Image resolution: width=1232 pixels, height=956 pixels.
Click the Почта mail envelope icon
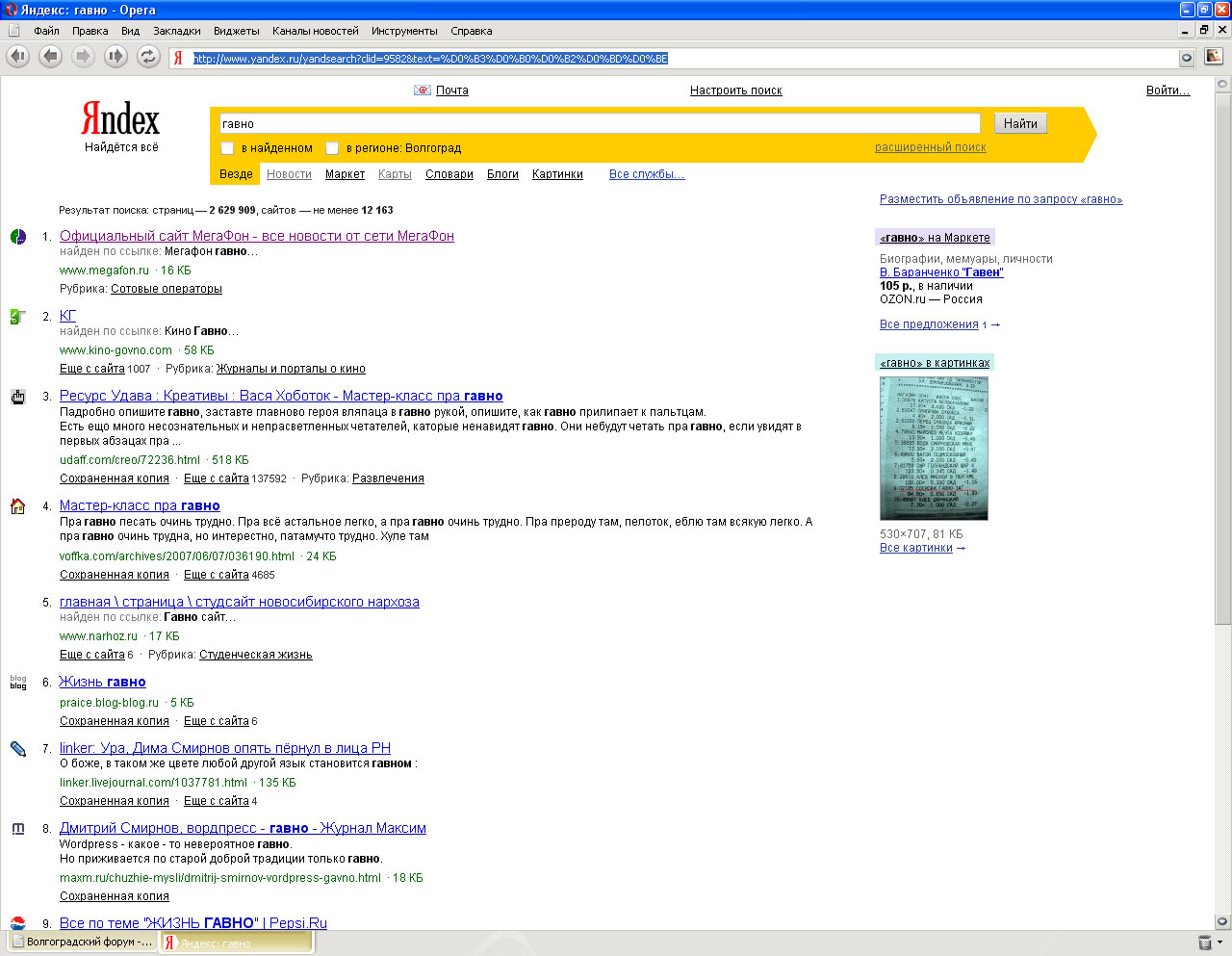pos(422,90)
